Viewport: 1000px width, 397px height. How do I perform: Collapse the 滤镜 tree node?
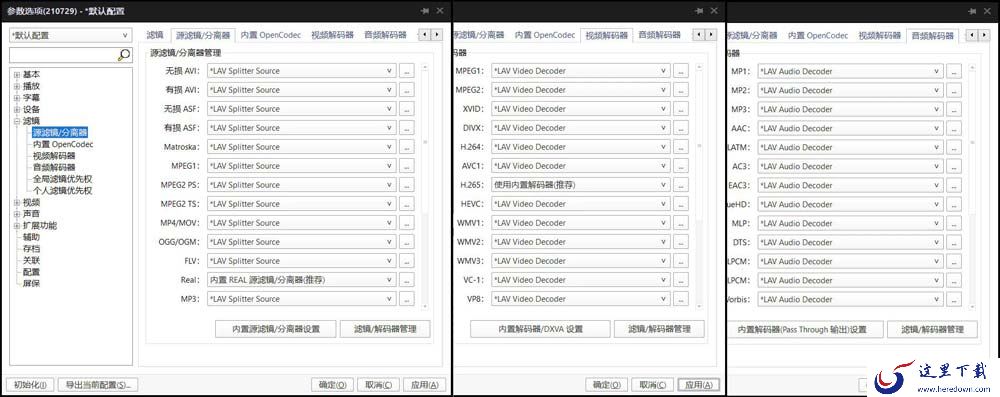17,121
